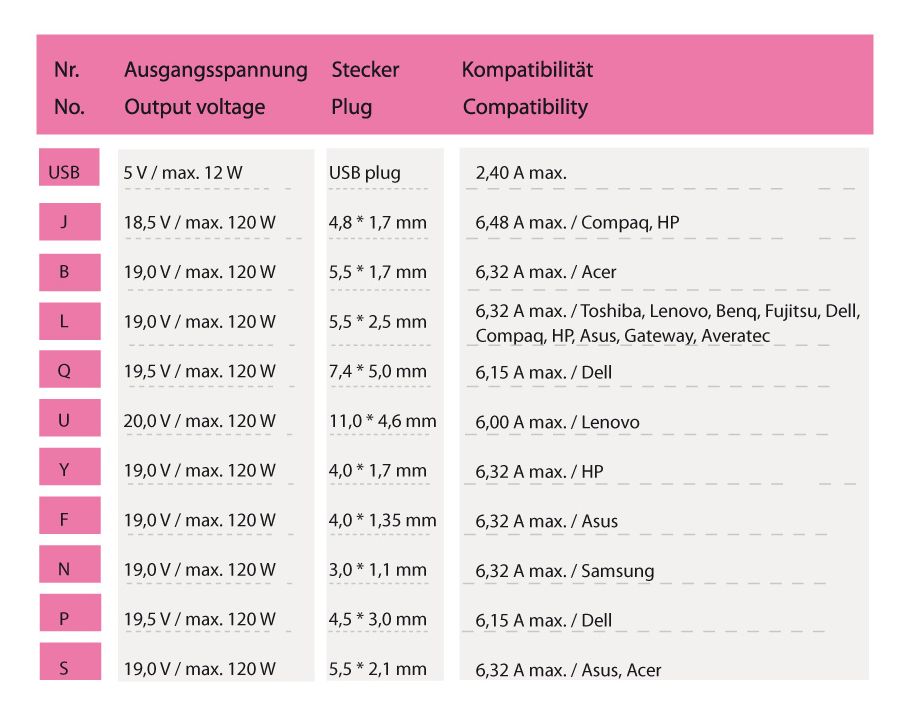Click the pink N row label
This screenshot has width=908, height=713.
pos(69,564)
